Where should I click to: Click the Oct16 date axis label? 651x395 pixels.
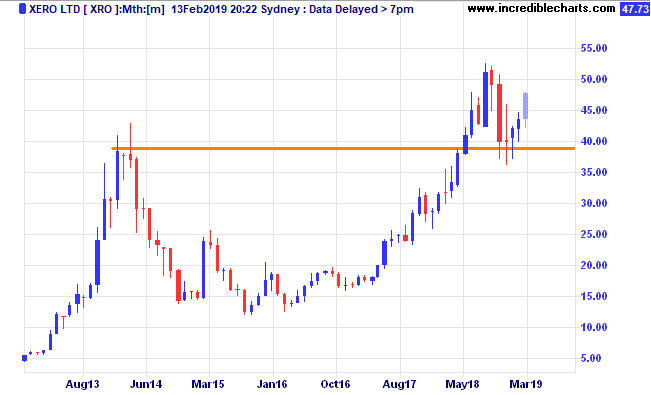tap(335, 384)
